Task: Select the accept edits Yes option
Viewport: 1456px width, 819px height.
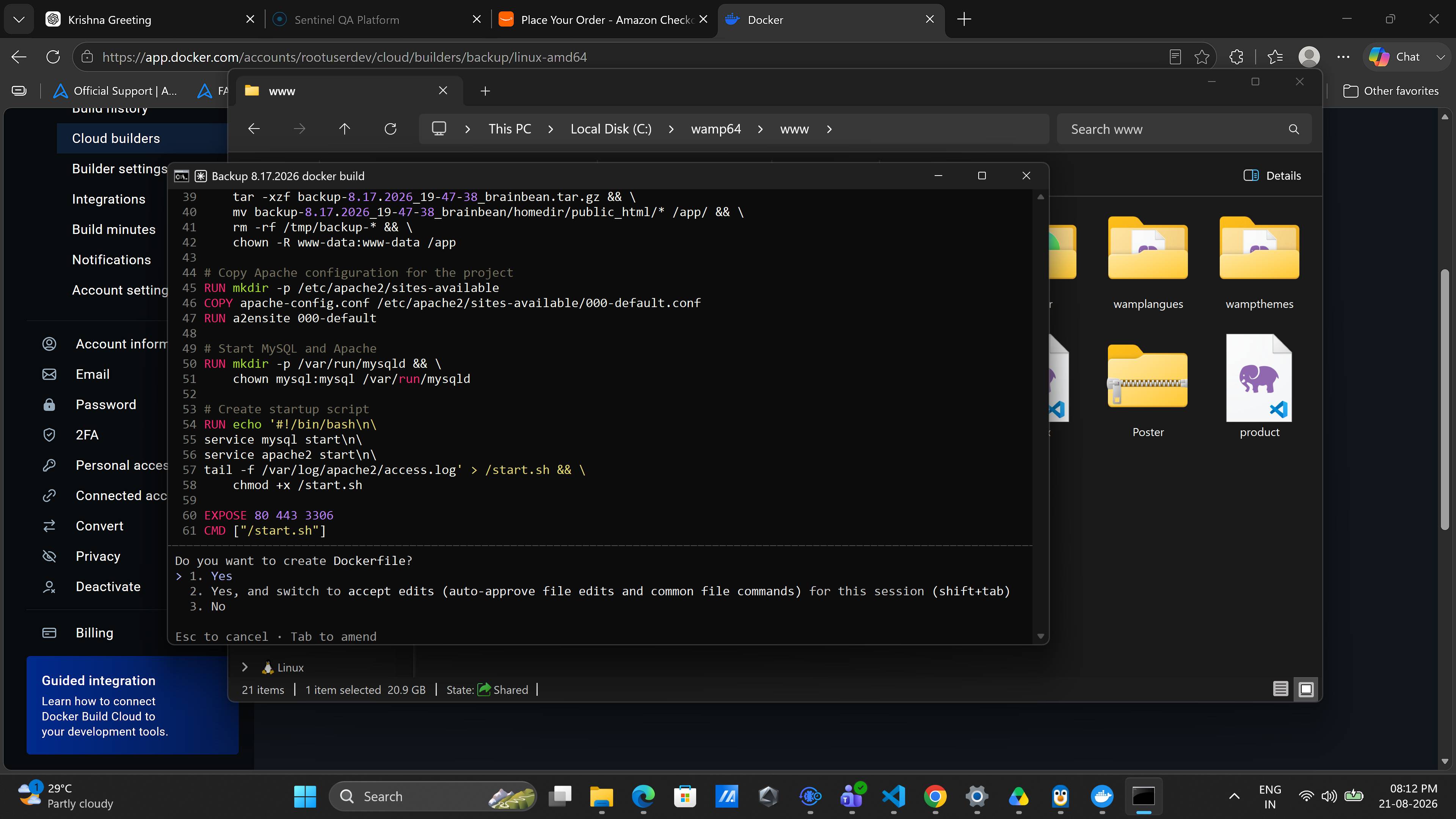Action: click(x=600, y=591)
